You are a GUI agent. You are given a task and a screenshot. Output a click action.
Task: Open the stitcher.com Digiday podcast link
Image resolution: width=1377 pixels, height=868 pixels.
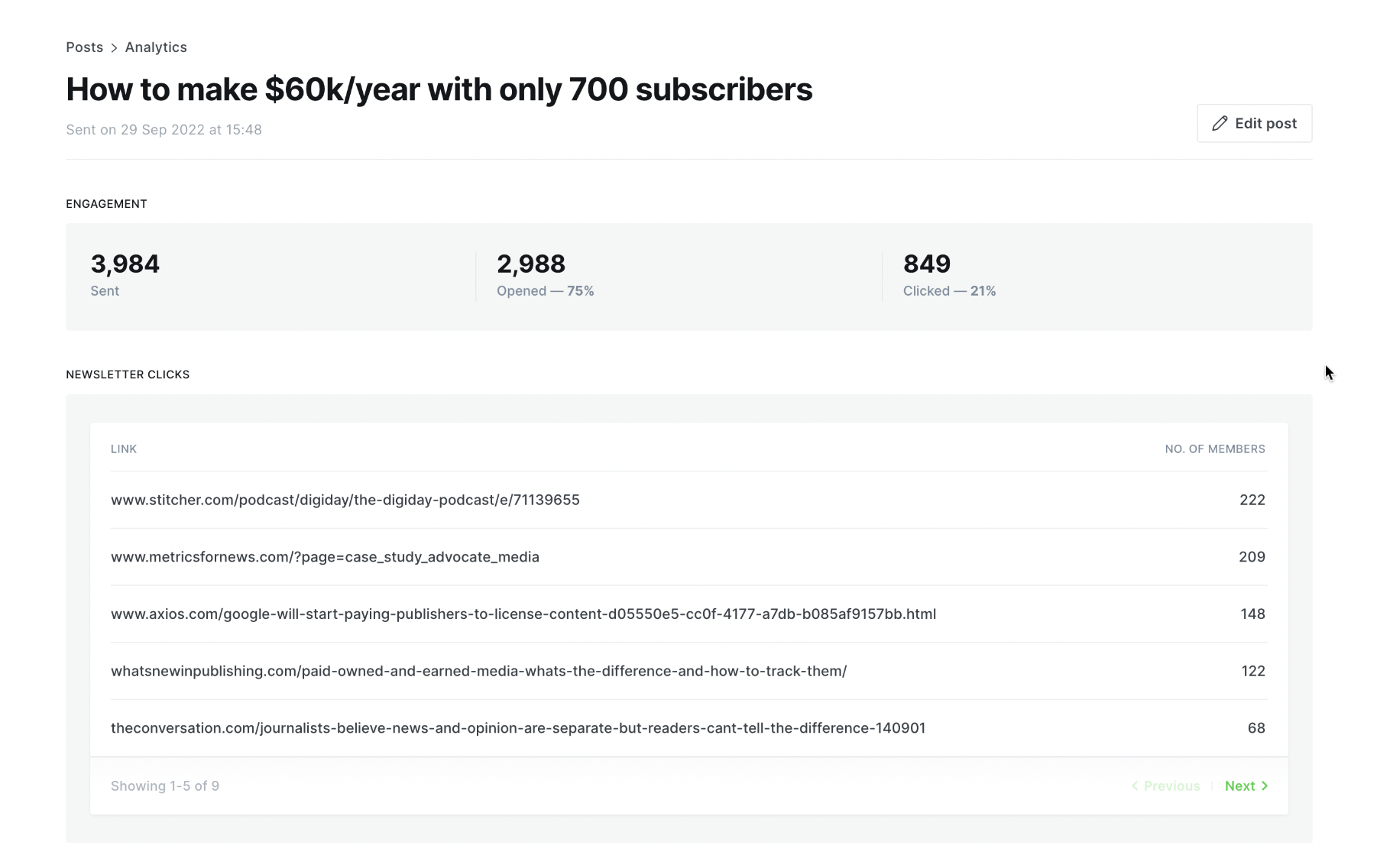coord(345,500)
